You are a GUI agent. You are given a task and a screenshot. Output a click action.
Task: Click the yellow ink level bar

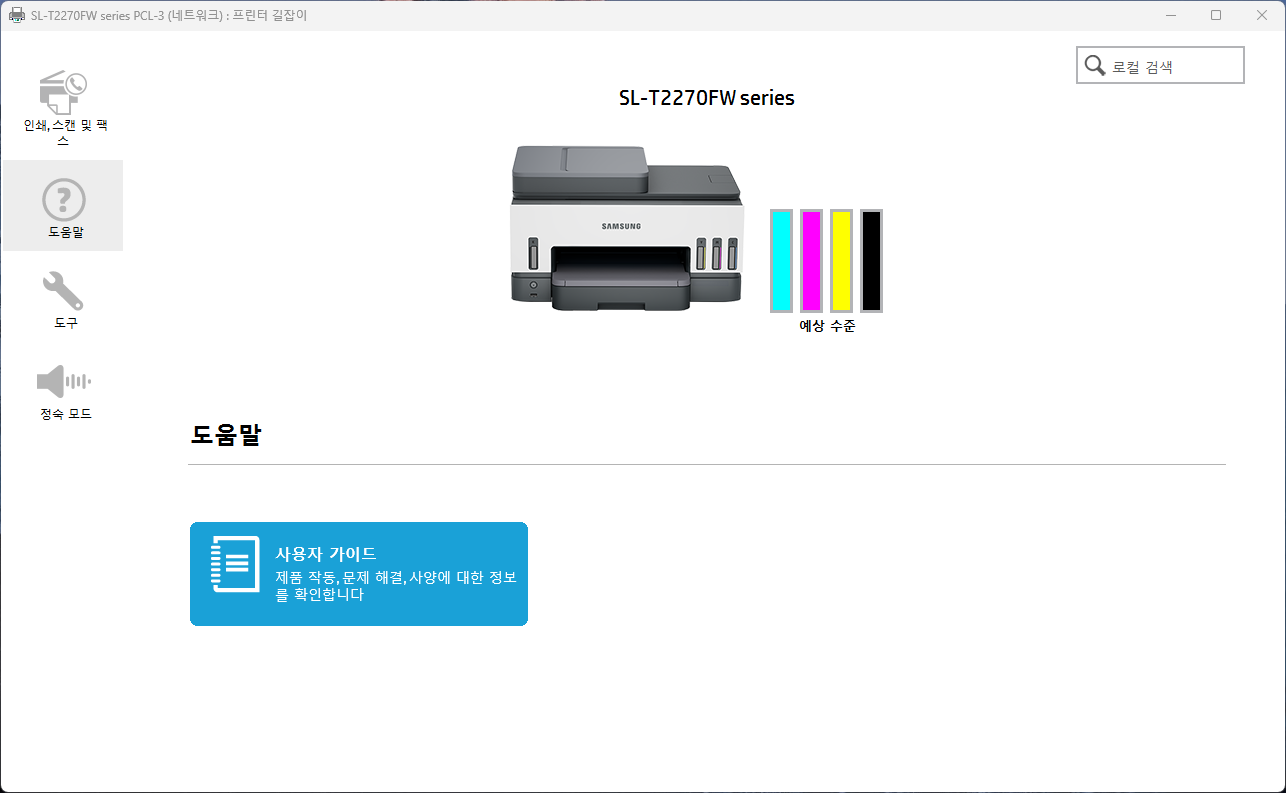[x=841, y=261]
